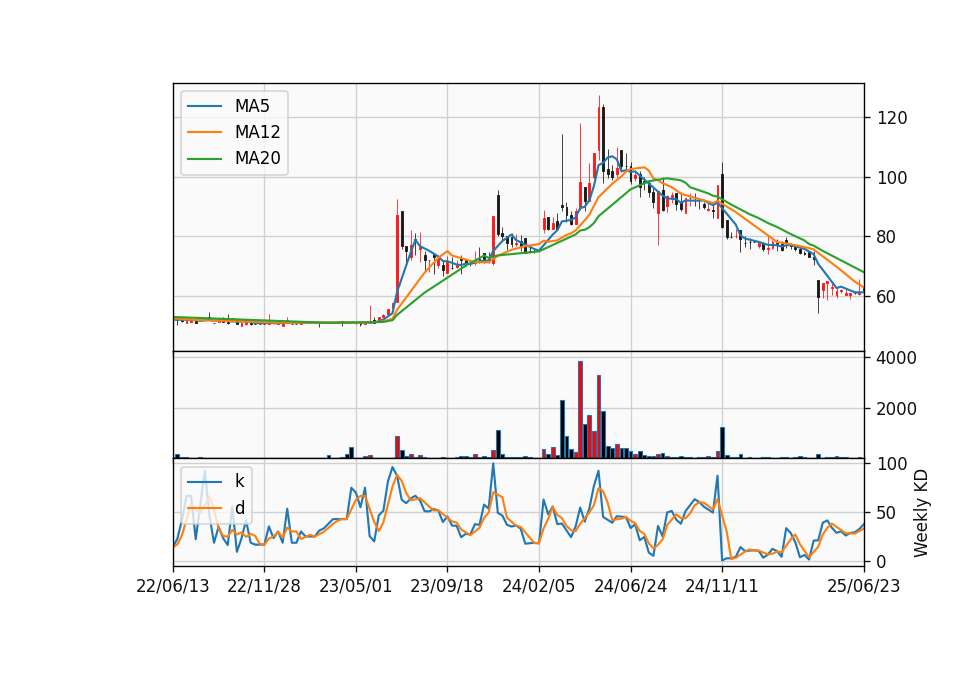This screenshot has width=960, height=690.
Task: Click the 80 price axis tick label
Action: click(x=887, y=237)
